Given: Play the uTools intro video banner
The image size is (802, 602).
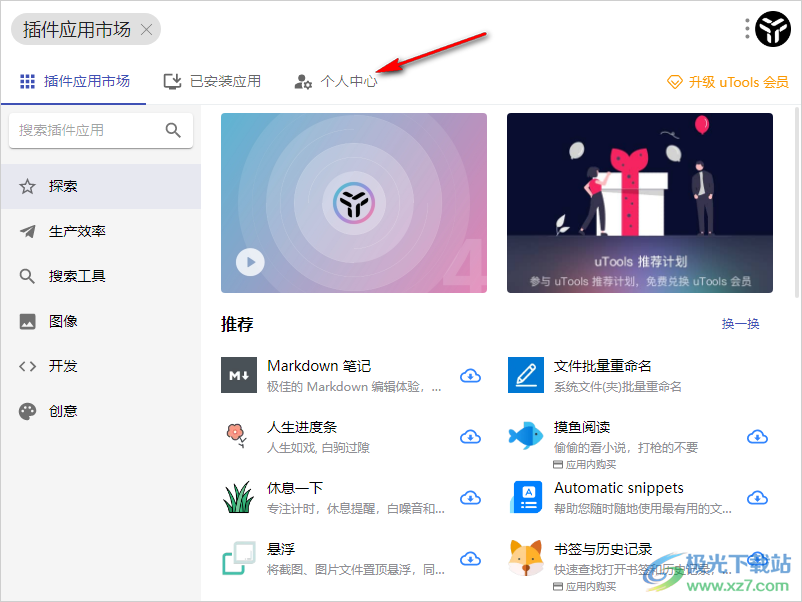Looking at the screenshot, I should click(250, 262).
